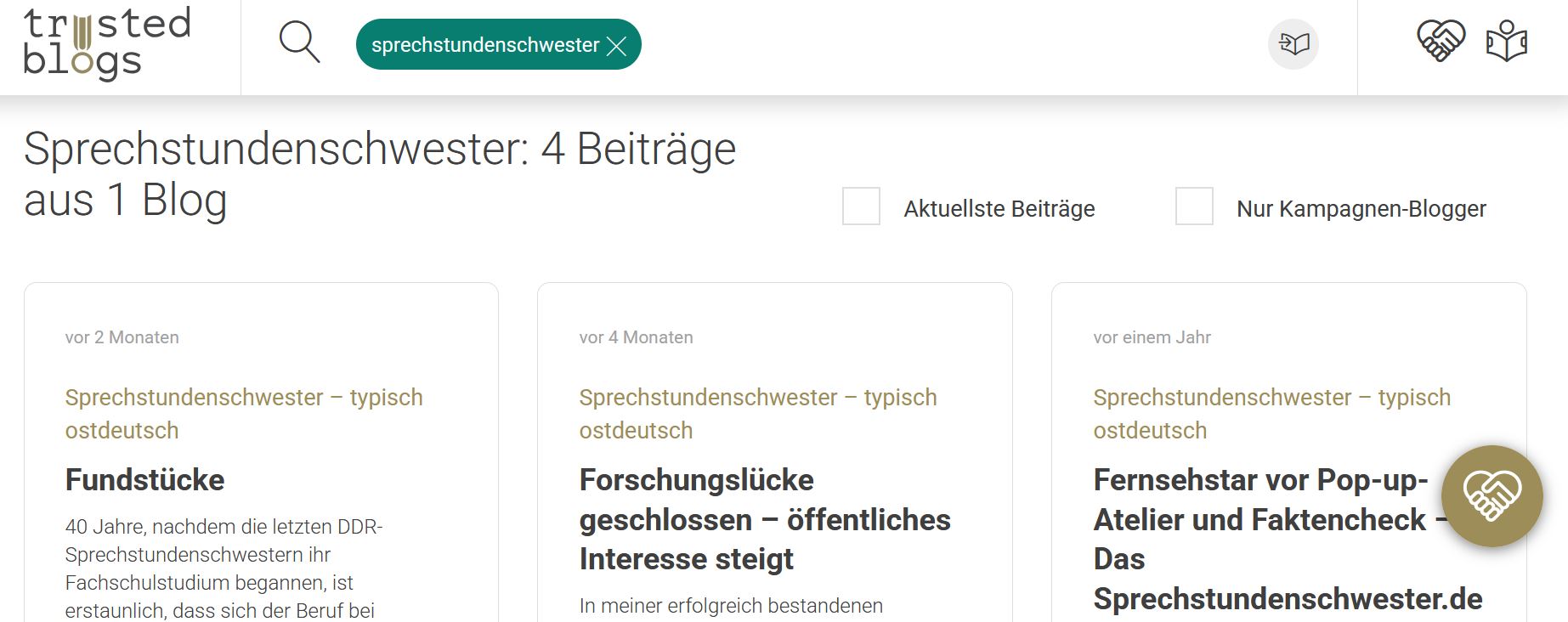The height and width of the screenshot is (622, 1568).
Task: Toggle the Nur Kampagnen-Blogger checkbox
Action: (1194, 206)
